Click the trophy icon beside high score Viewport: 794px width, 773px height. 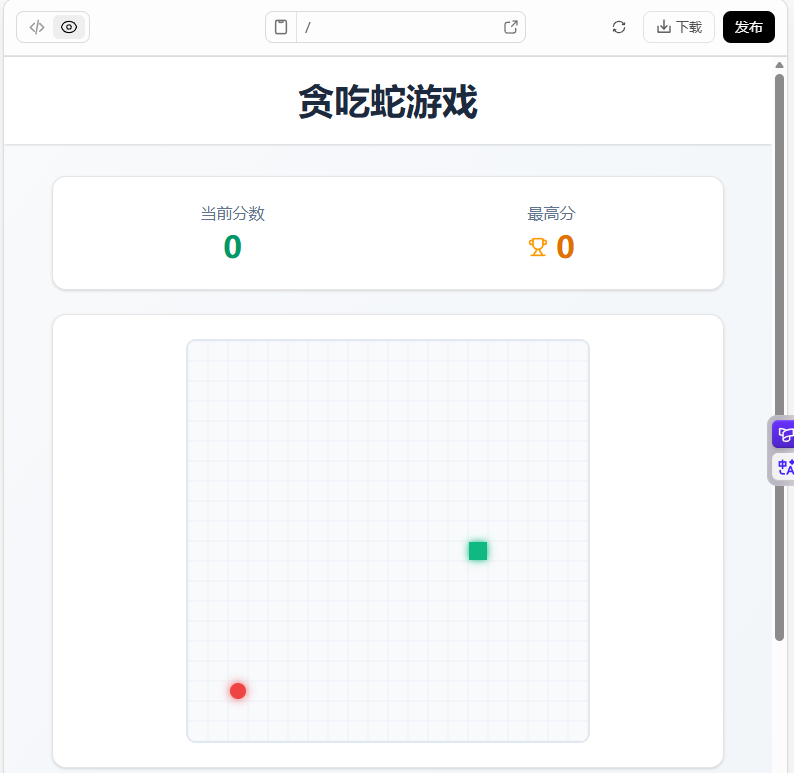[x=538, y=247]
